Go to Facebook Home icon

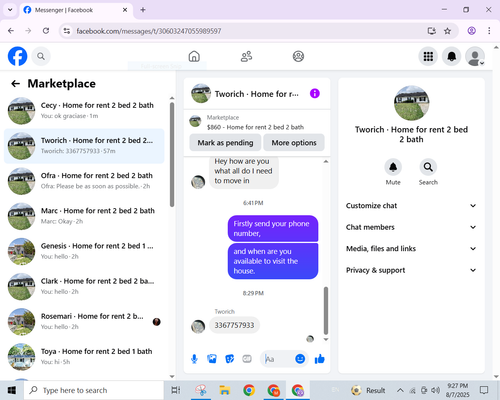(194, 56)
